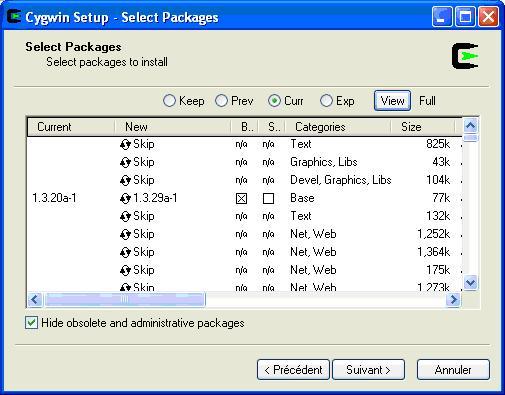Click the vertical scrollbar thumb
The image size is (505, 395).
coord(470,138)
